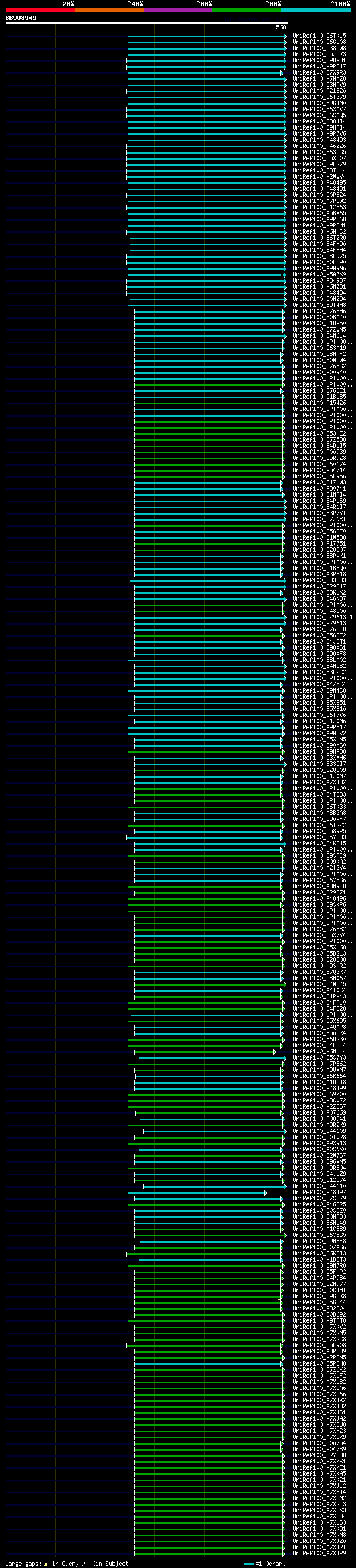Select hit UniRef100_A7XLH4
Viewport: 356px width, 1568px height.
click(x=319, y=1517)
